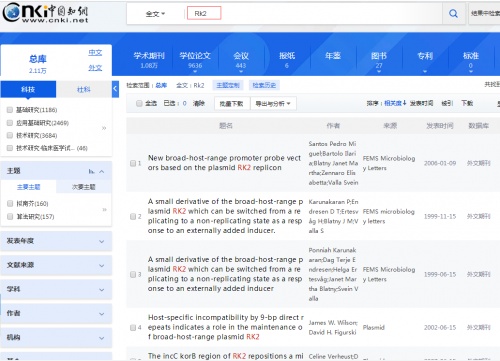Check the 基础研究(1186) filter

click(x=10, y=110)
